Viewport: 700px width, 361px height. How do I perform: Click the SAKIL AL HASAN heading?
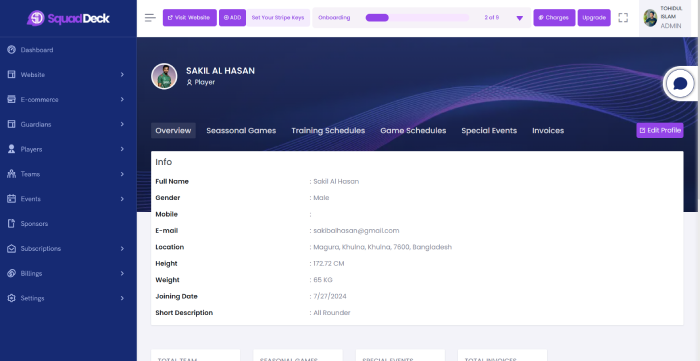coord(221,71)
